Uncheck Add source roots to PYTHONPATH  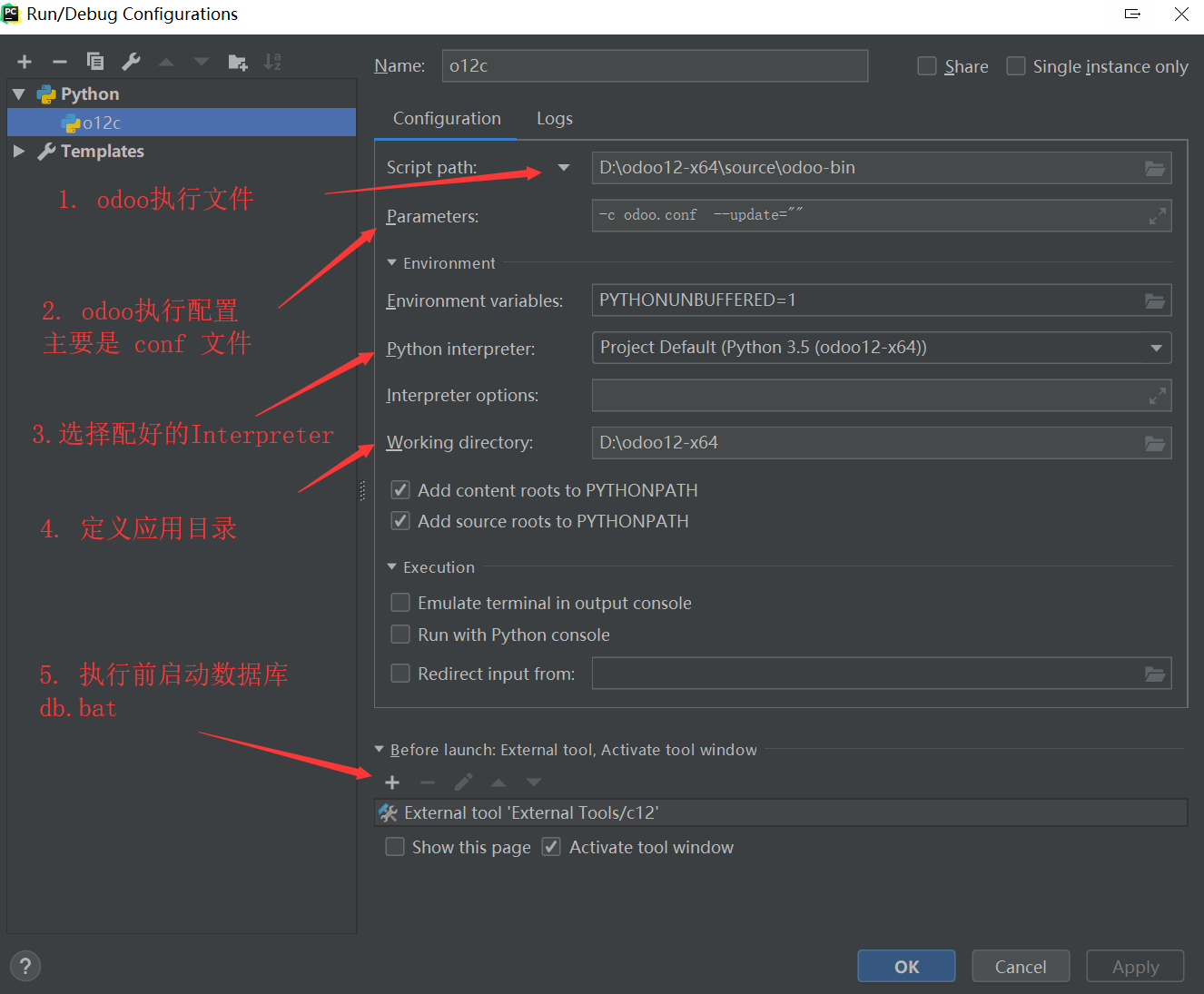(400, 521)
